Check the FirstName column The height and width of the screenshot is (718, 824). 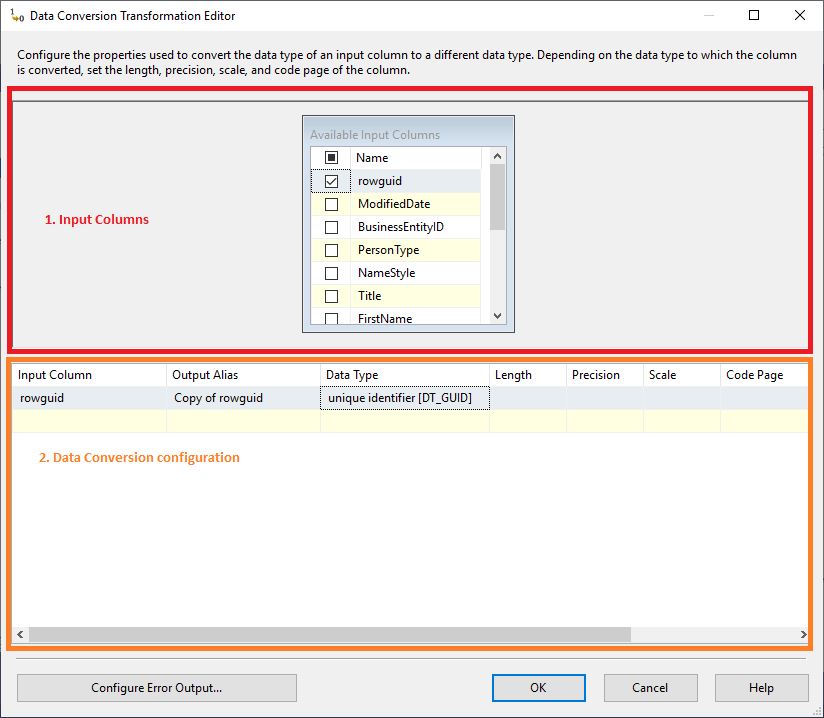pos(331,318)
